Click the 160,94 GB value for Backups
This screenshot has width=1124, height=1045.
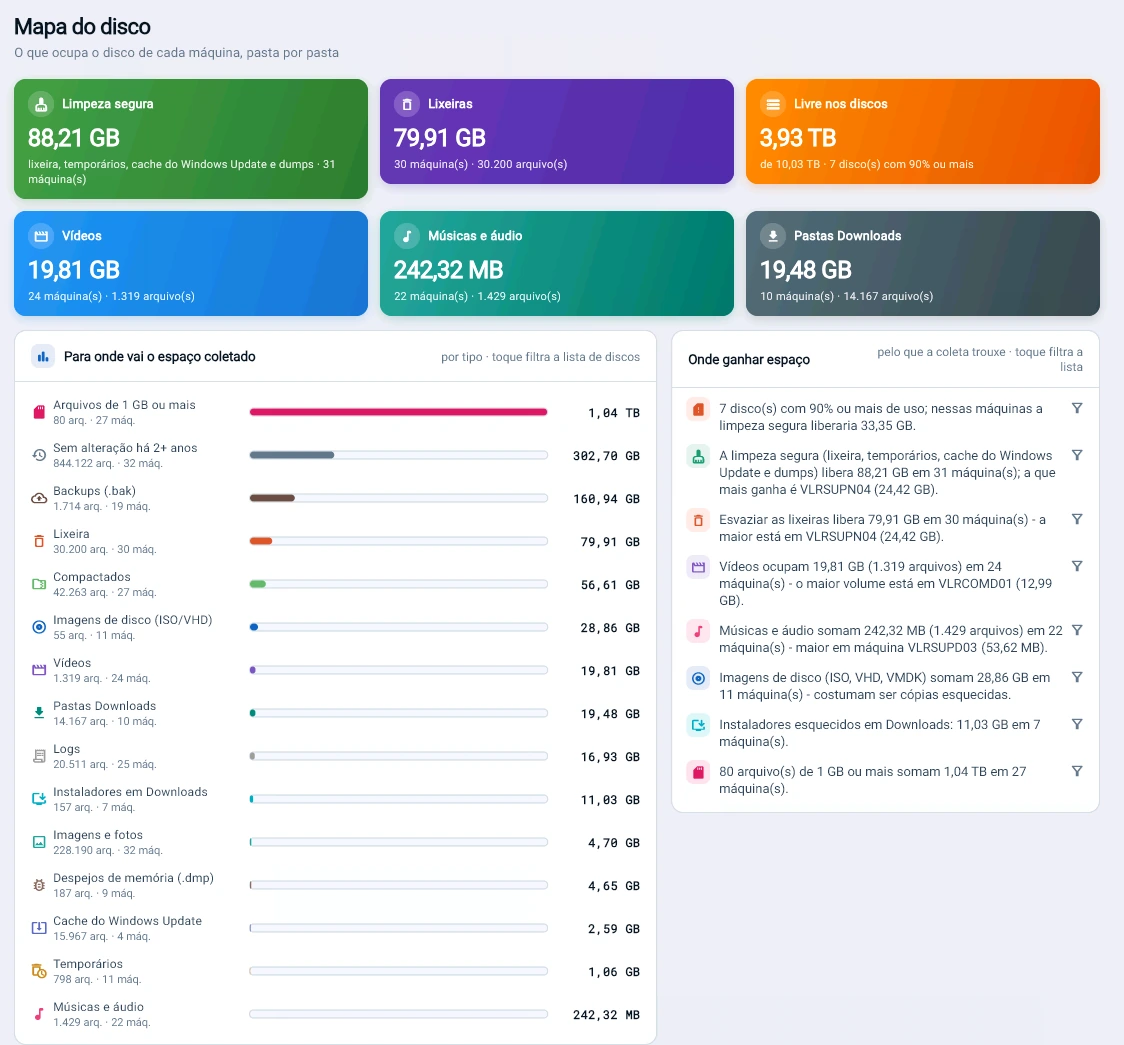(x=606, y=499)
